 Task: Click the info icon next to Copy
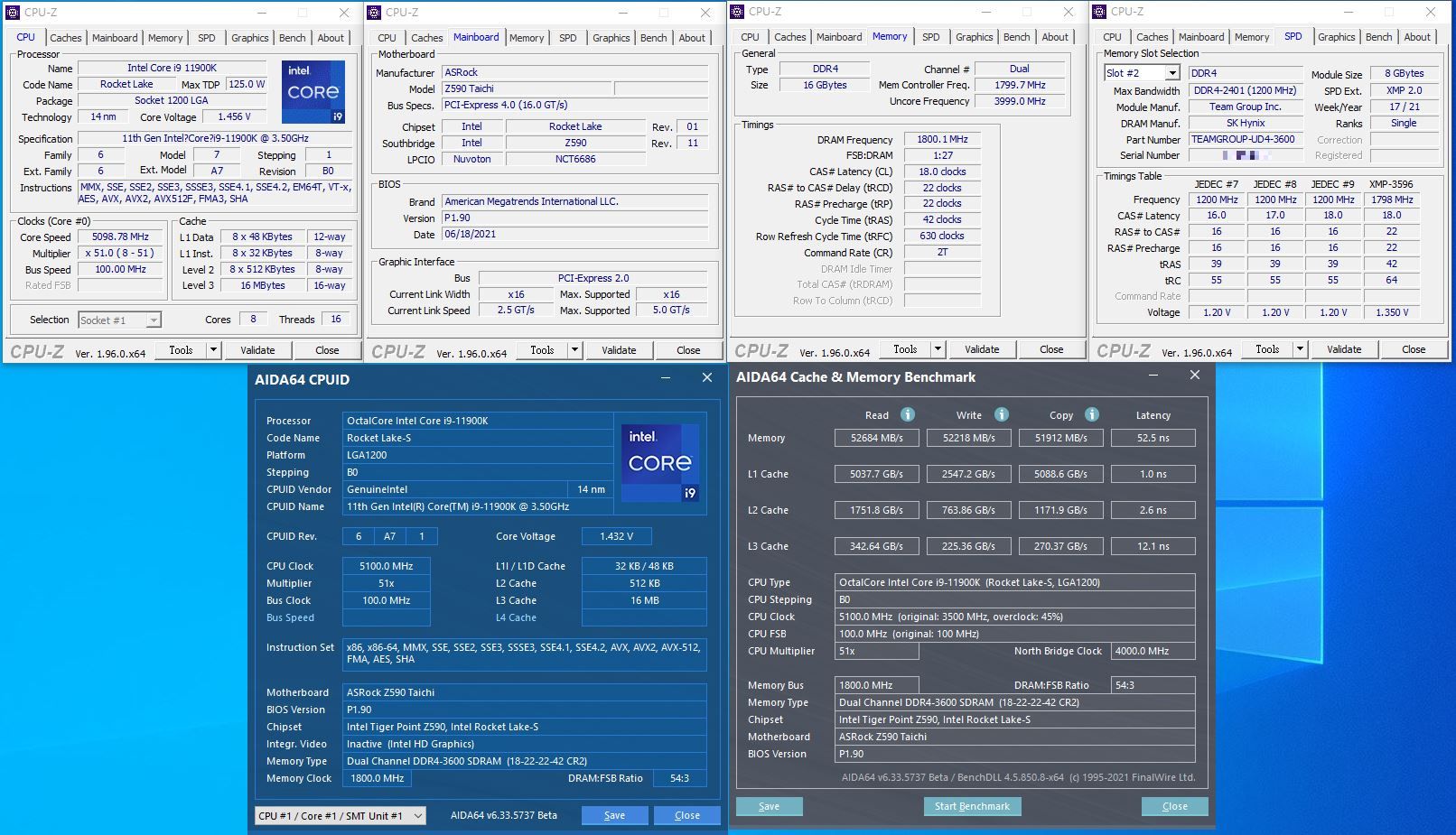point(1092,414)
